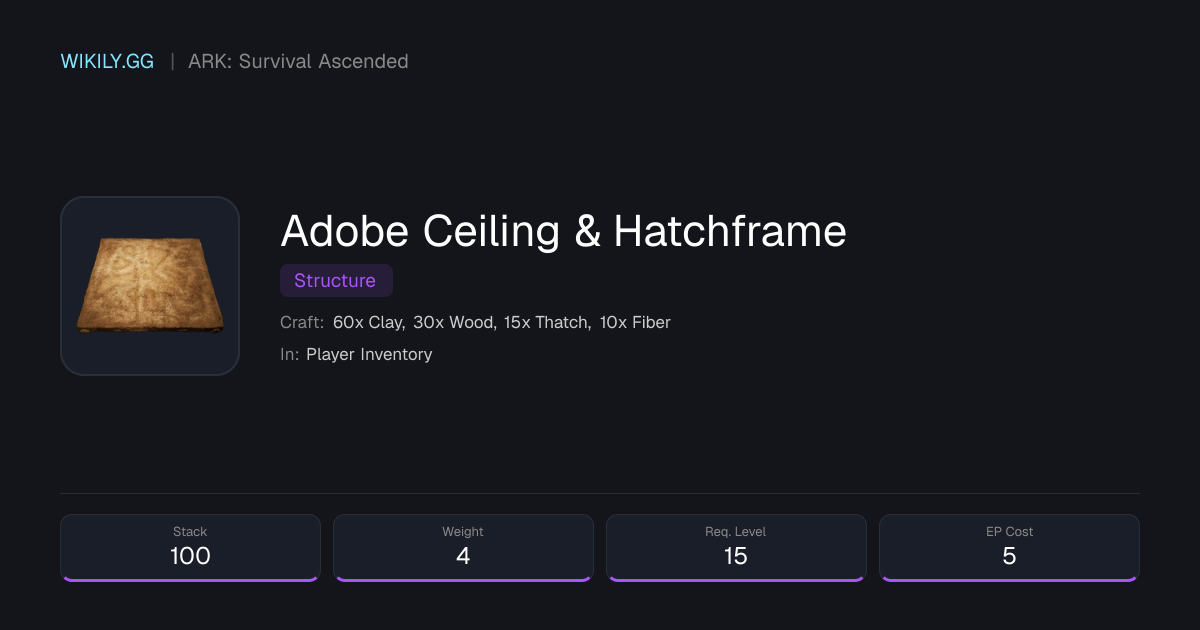This screenshot has width=1200, height=630.
Task: Select the 10x Fiber ingredient
Action: point(635,322)
